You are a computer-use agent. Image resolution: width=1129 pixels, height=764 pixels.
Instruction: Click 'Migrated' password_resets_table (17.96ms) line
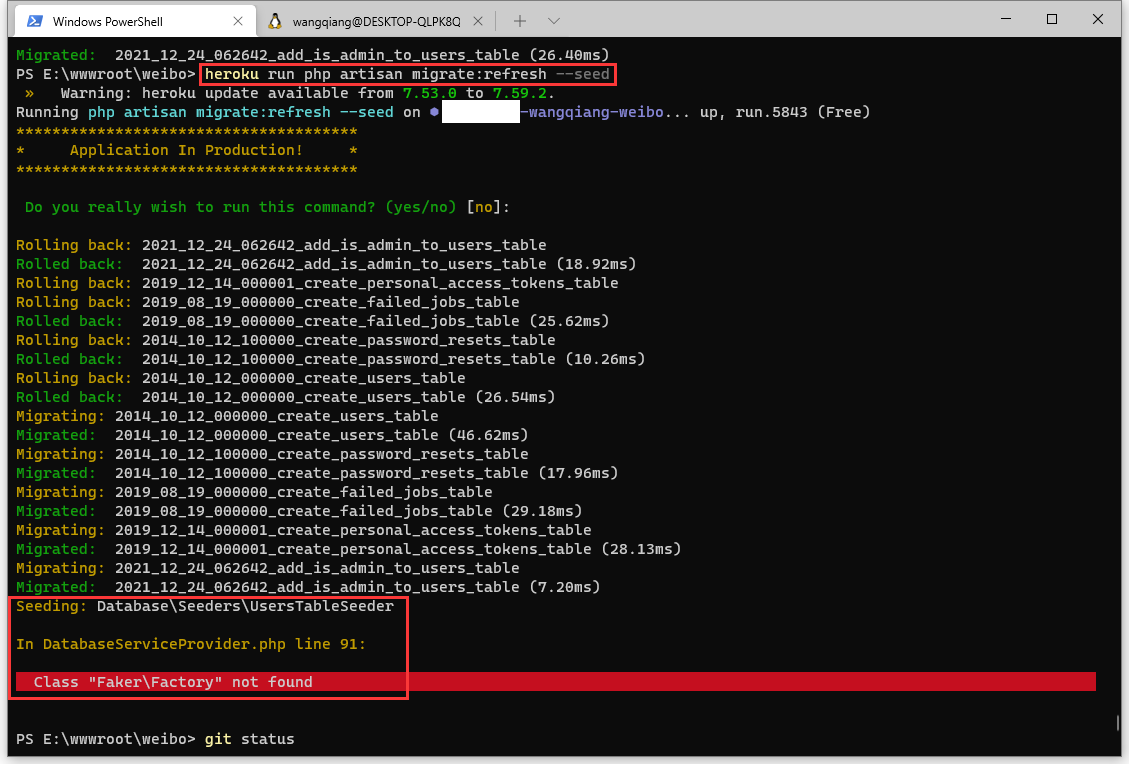click(317, 473)
